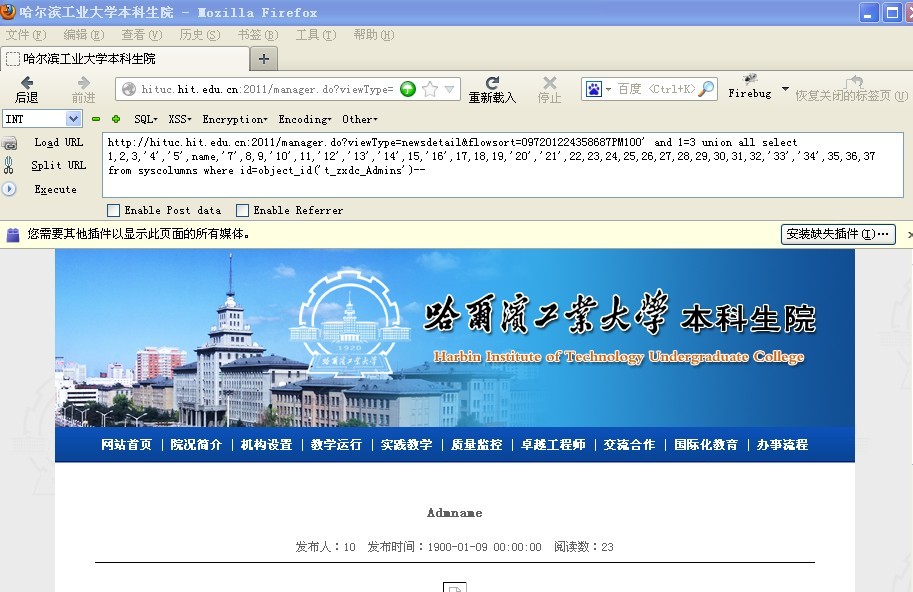The image size is (913, 592).
Task: Expand the Encoding dropdown menu
Action: coord(305,119)
